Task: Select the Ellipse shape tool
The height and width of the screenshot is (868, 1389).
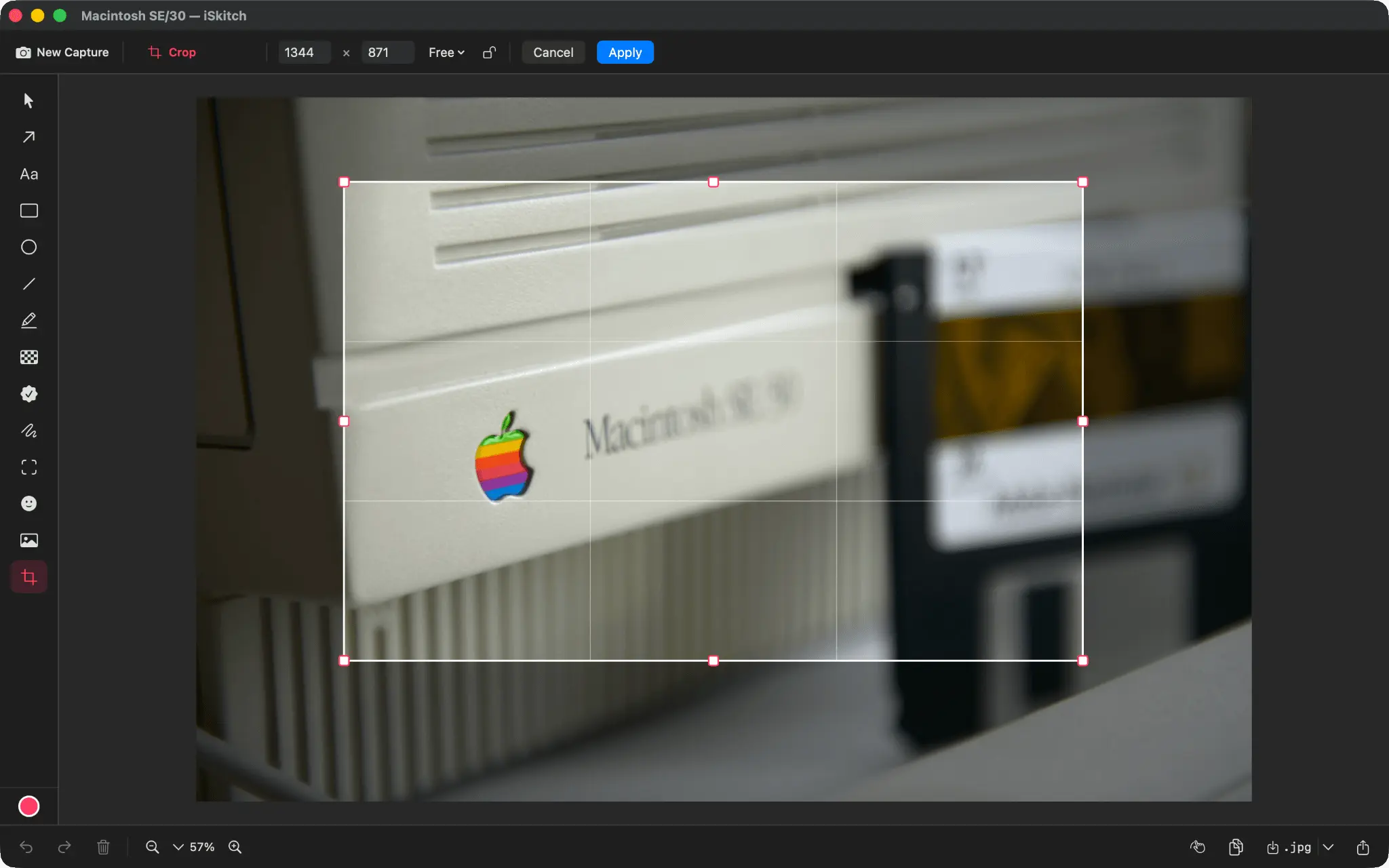Action: pos(28,248)
